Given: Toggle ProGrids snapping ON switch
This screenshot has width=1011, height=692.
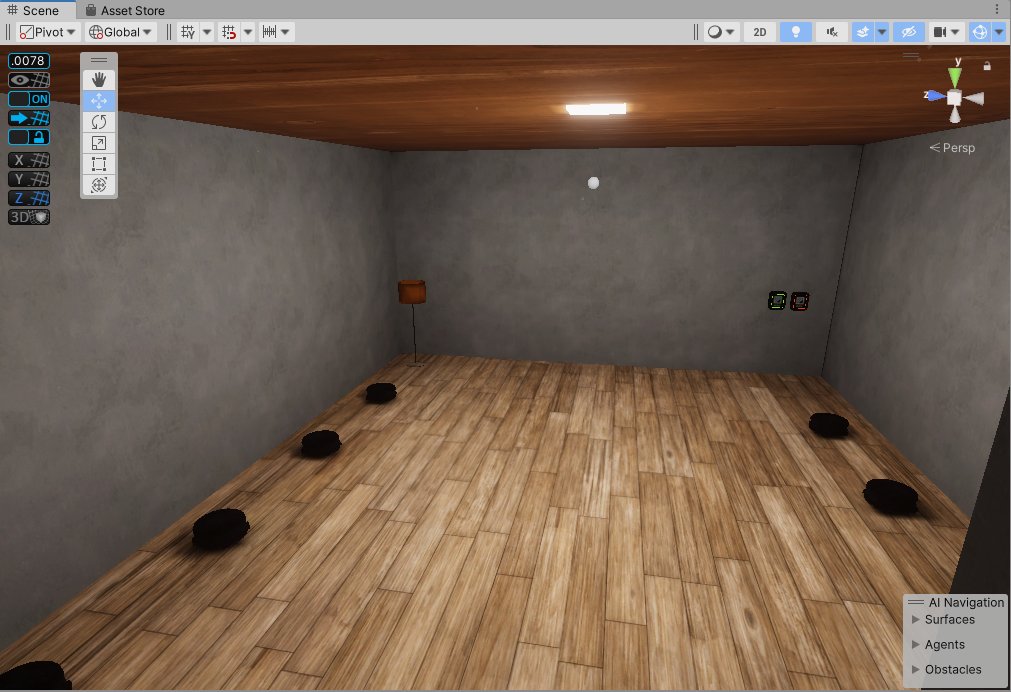Looking at the screenshot, I should [x=29, y=99].
